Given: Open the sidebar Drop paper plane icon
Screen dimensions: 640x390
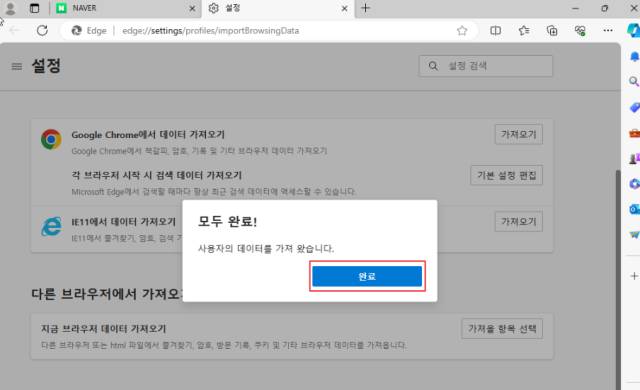Looking at the screenshot, I should point(634,235).
